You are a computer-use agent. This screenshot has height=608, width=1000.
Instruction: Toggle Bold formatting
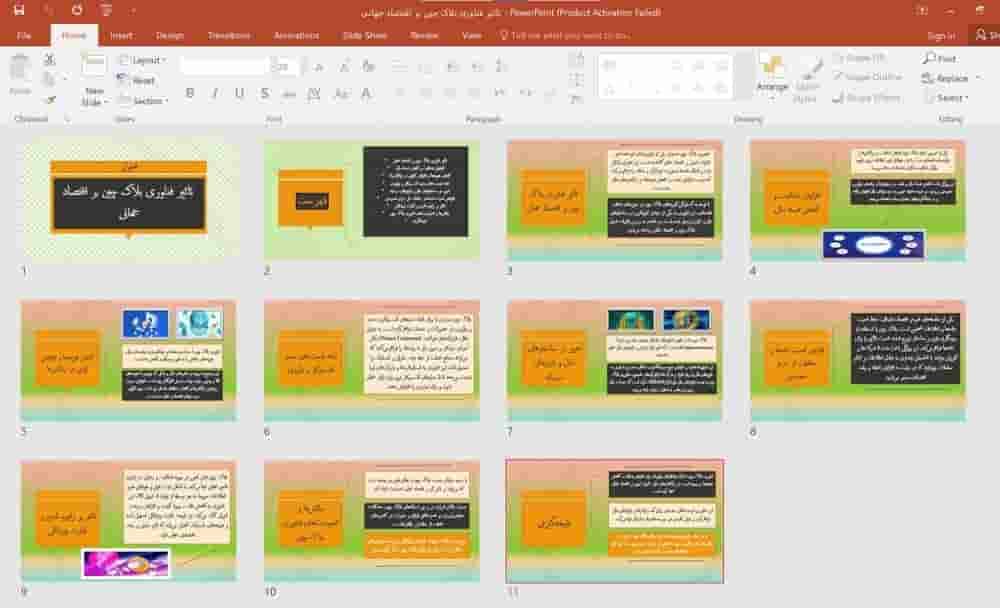tap(189, 94)
